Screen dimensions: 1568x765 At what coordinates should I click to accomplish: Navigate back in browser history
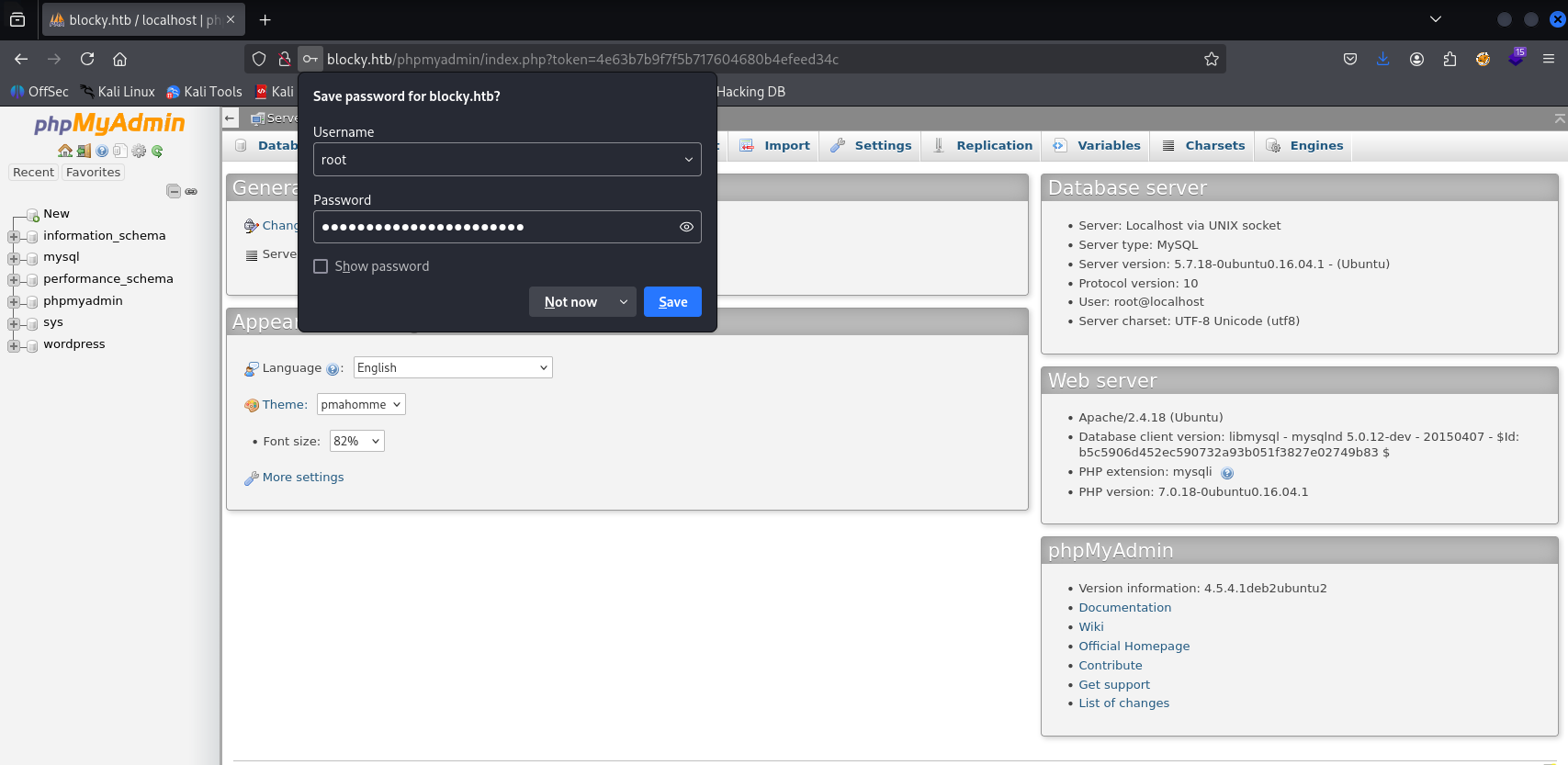coord(21,59)
